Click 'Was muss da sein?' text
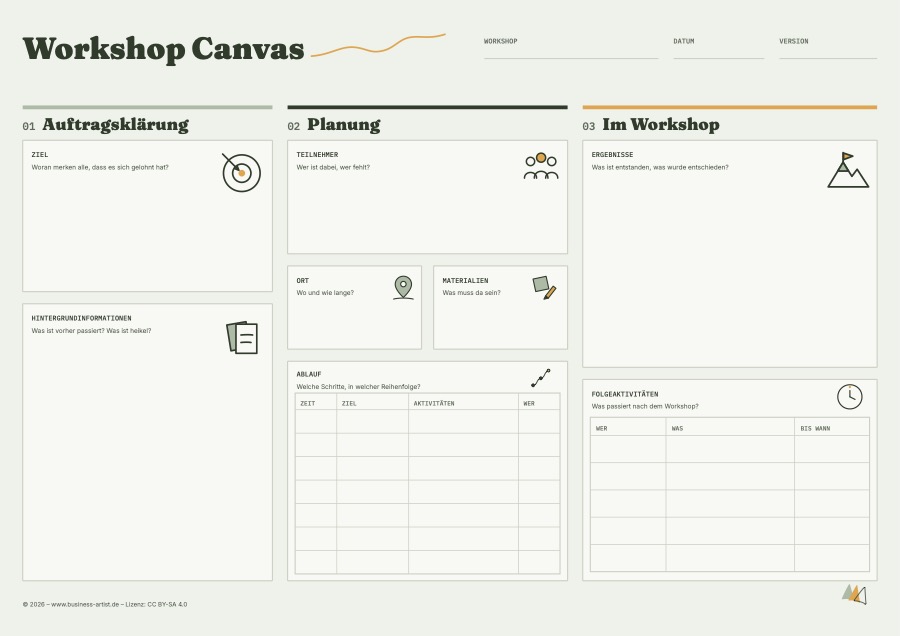The width and height of the screenshot is (900, 636). click(x=471, y=293)
